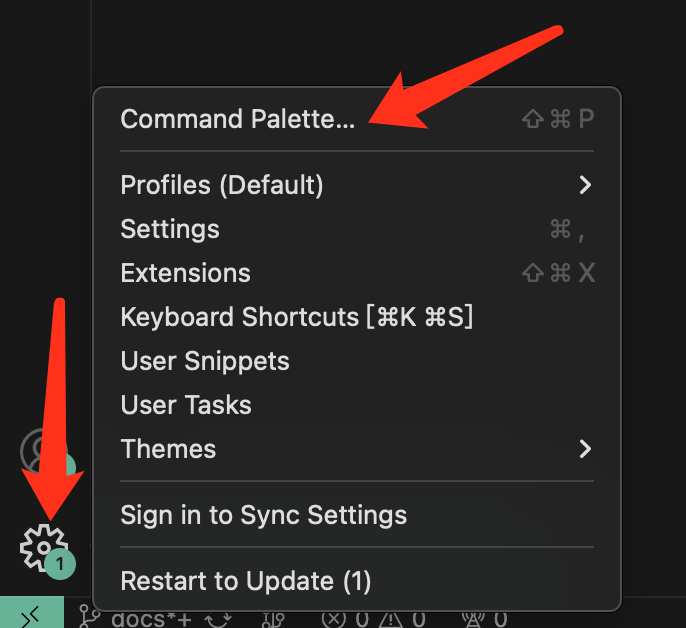Click the source control graph icon in status bar
Viewport: 686px width, 628px height.
pos(272,620)
